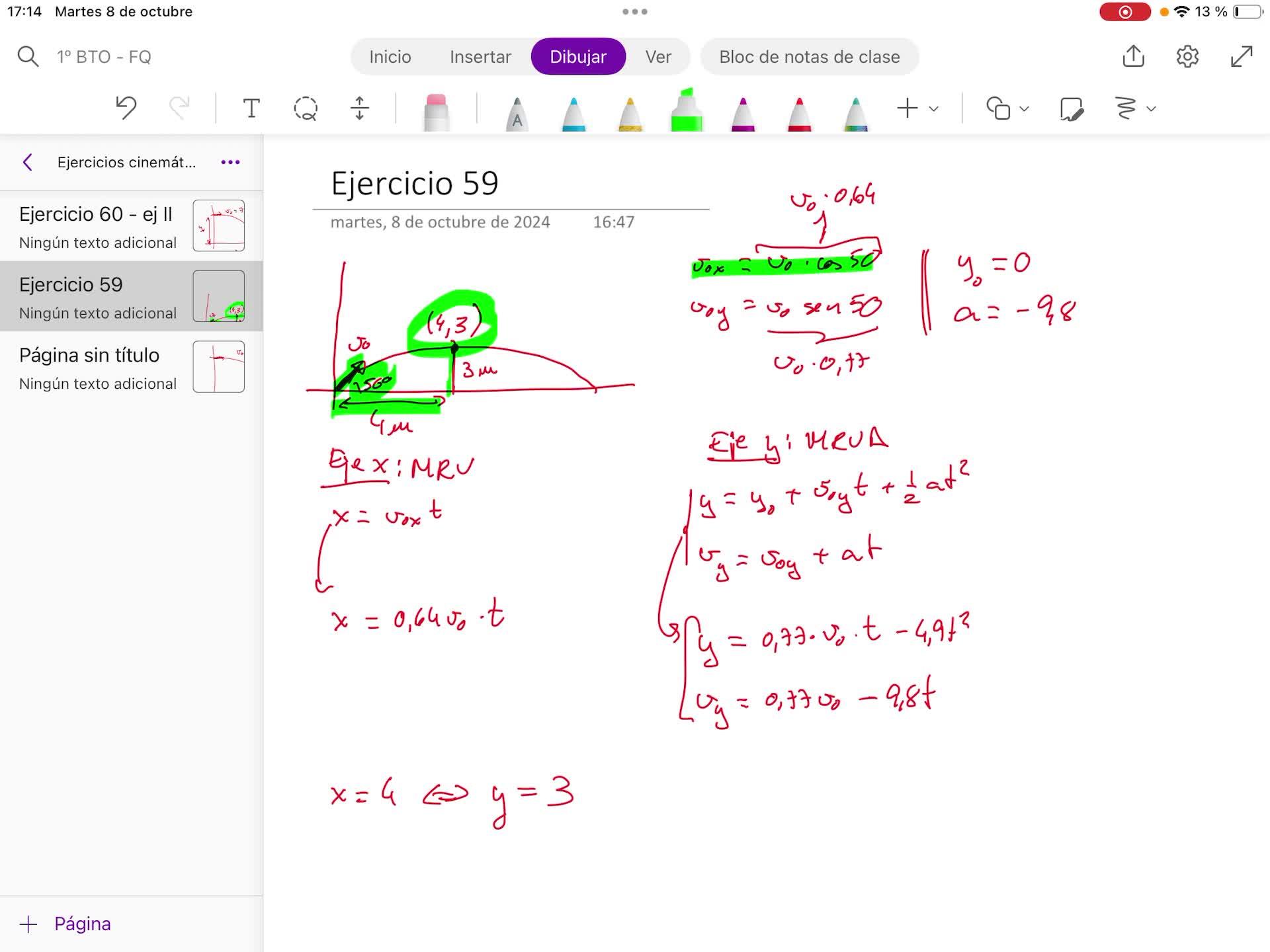Select the green highlighter pen
Screen dimensions: 1270x952
click(686, 111)
